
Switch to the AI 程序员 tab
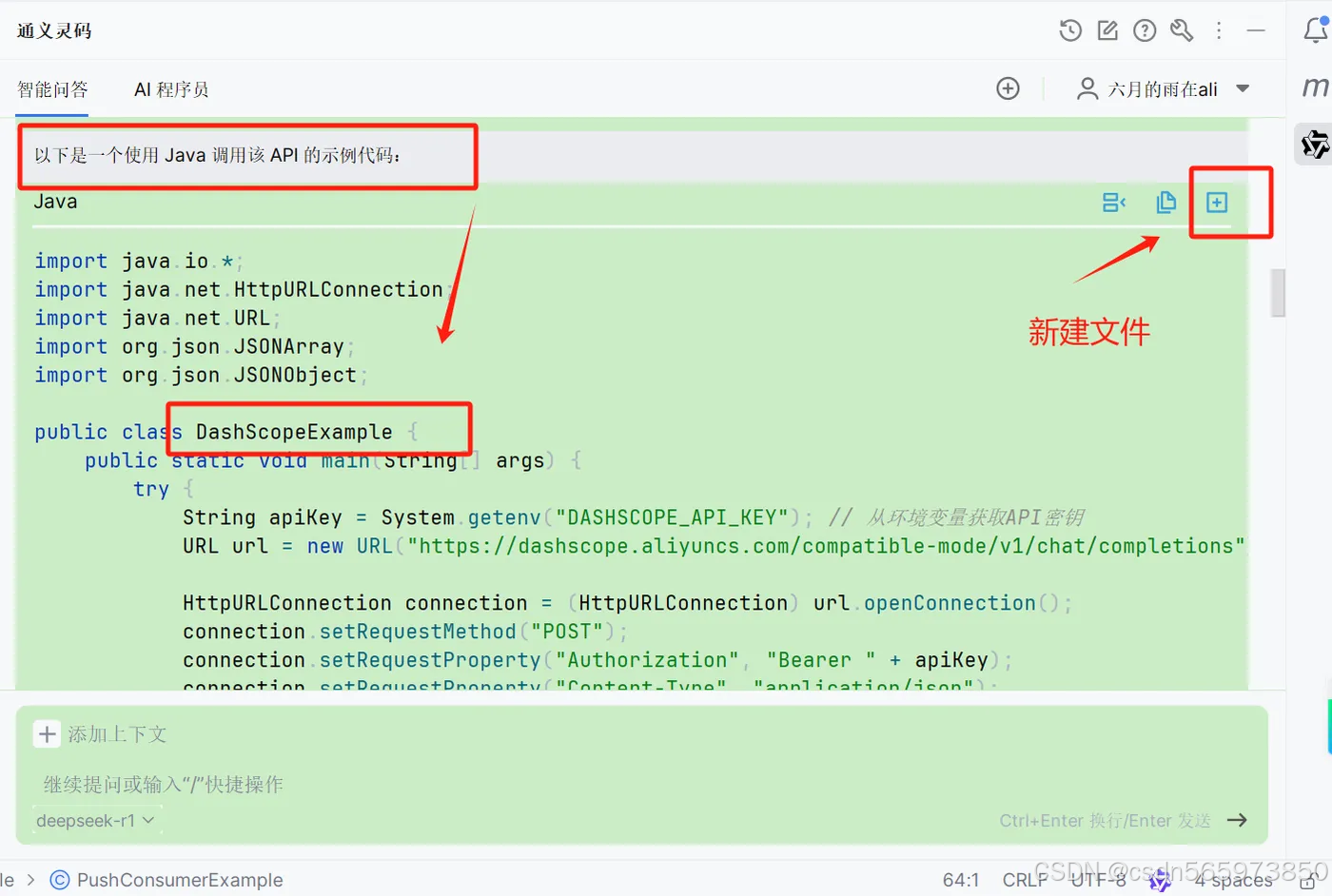(171, 89)
